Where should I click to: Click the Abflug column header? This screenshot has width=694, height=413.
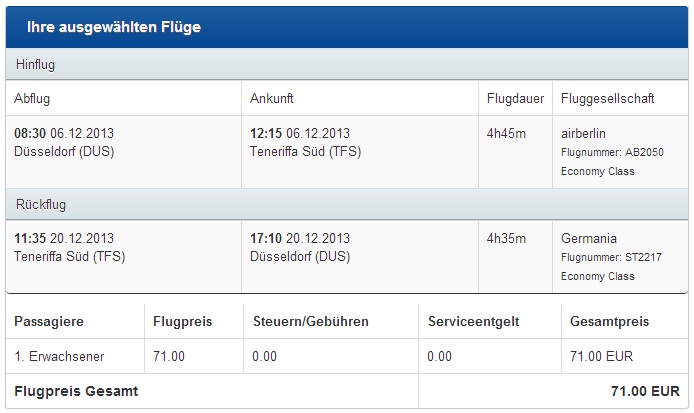point(32,98)
